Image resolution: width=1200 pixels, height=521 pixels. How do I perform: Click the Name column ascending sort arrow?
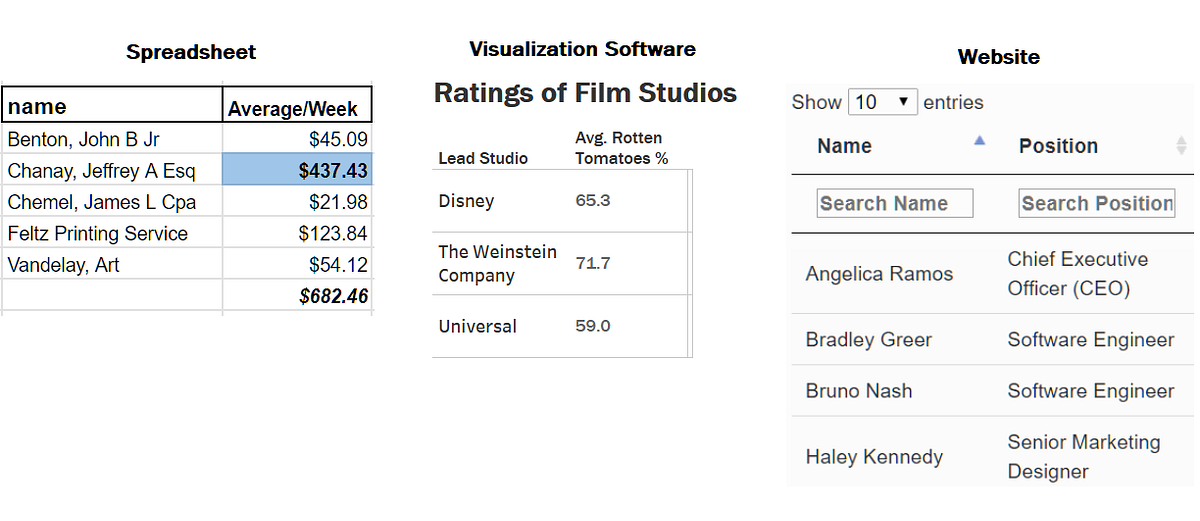(x=979, y=141)
